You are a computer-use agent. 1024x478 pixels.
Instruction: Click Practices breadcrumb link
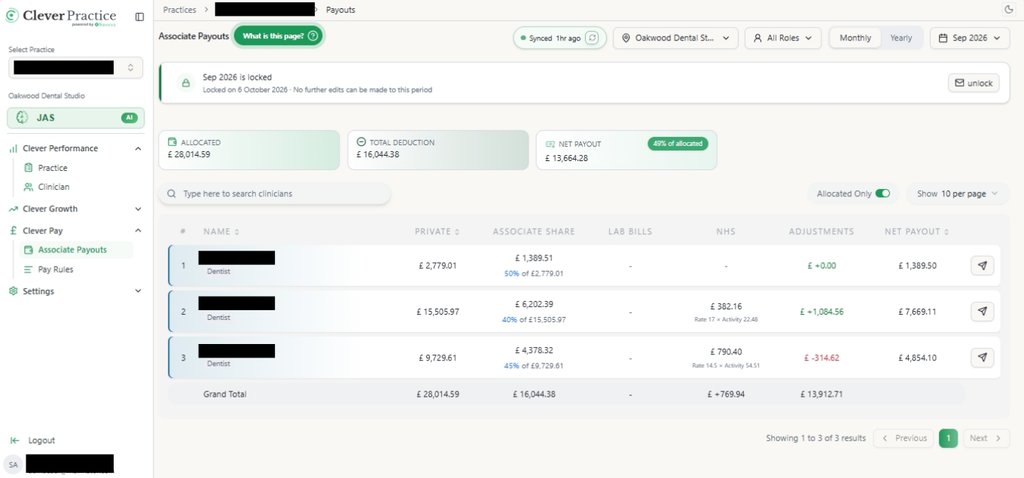tap(180, 10)
